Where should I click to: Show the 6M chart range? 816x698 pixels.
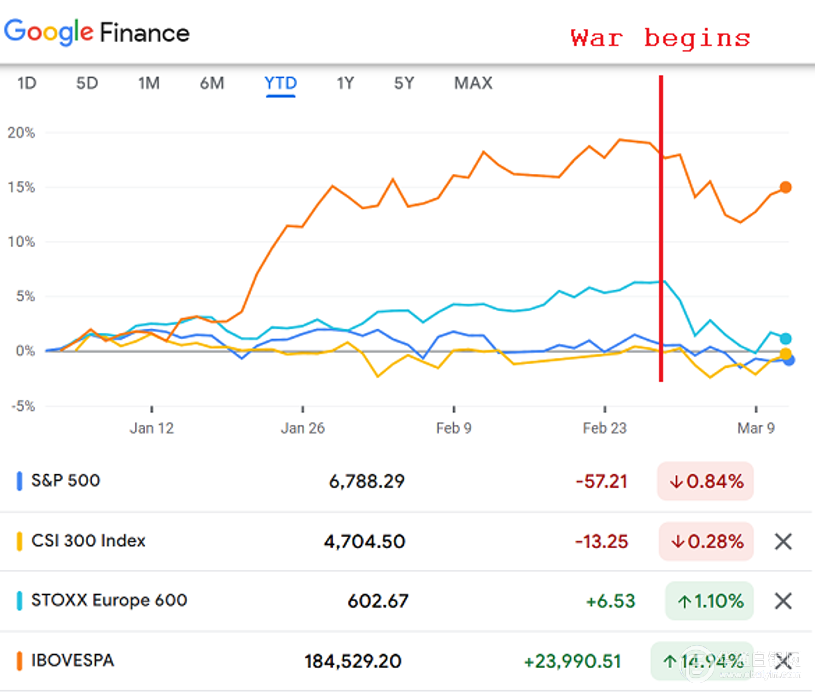211,83
